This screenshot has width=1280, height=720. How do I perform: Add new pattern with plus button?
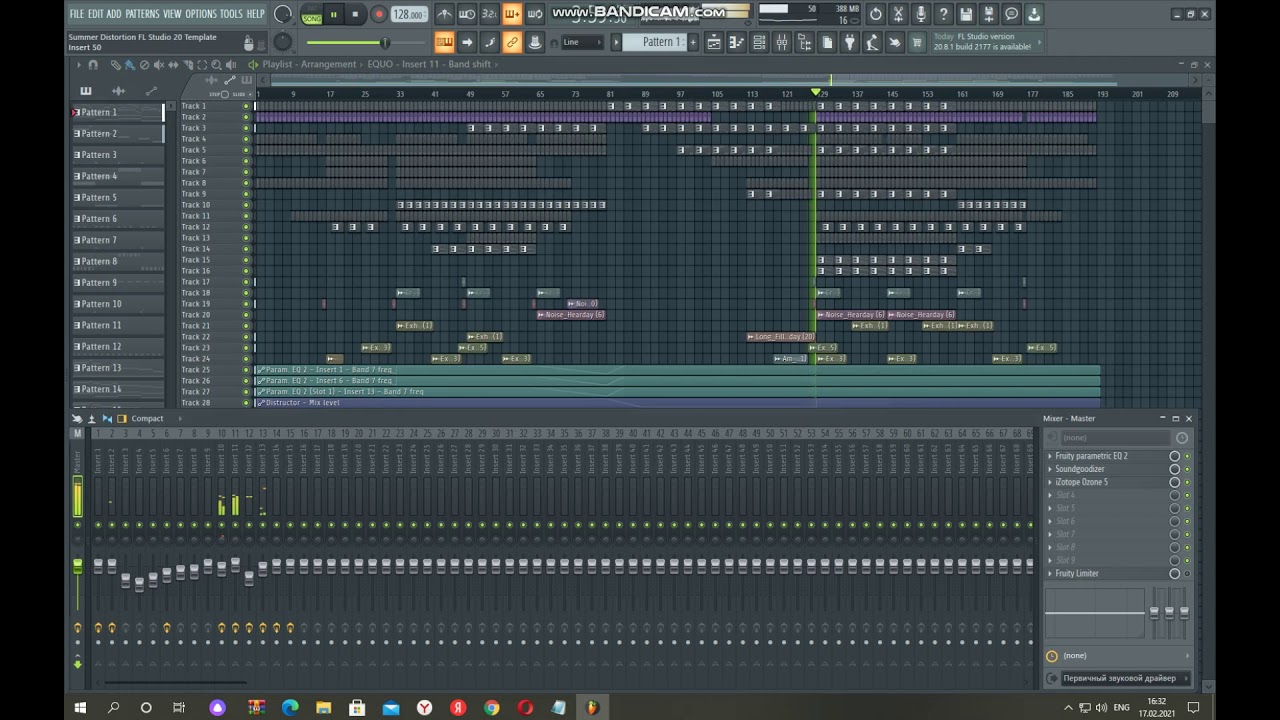pyautogui.click(x=693, y=42)
